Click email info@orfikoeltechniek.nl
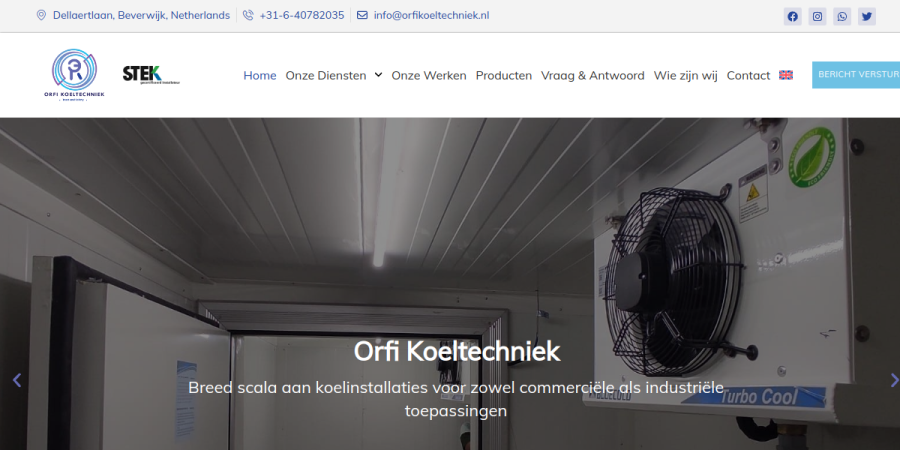This screenshot has height=450, width=900. coord(432,15)
